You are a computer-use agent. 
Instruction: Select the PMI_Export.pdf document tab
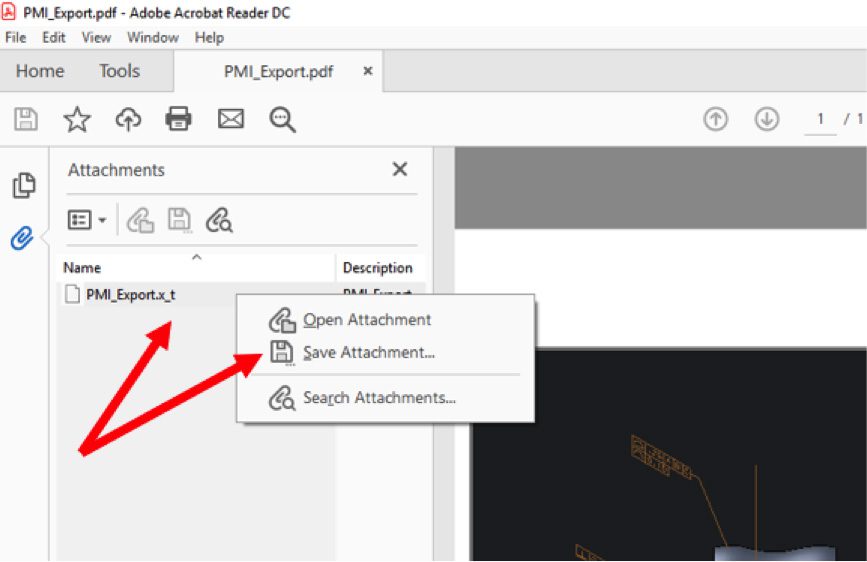(278, 72)
